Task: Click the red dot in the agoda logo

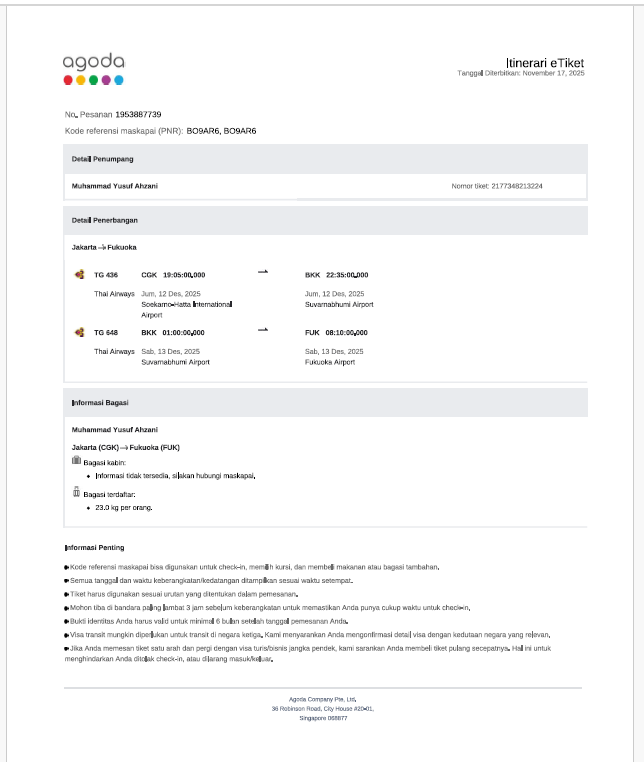Action: click(x=68, y=79)
